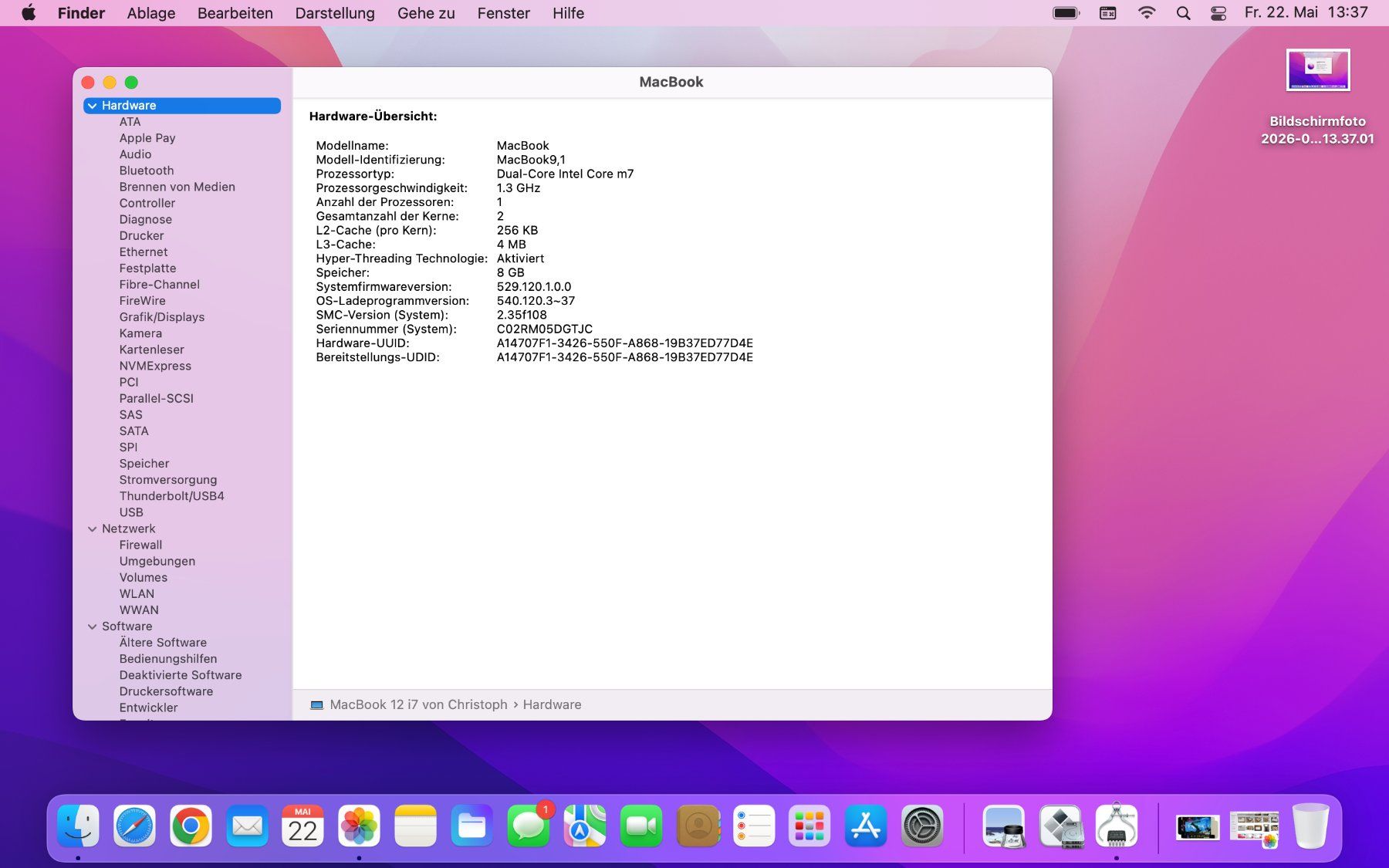The width and height of the screenshot is (1389, 868).
Task: Show battery status in menu bar
Action: (1066, 13)
